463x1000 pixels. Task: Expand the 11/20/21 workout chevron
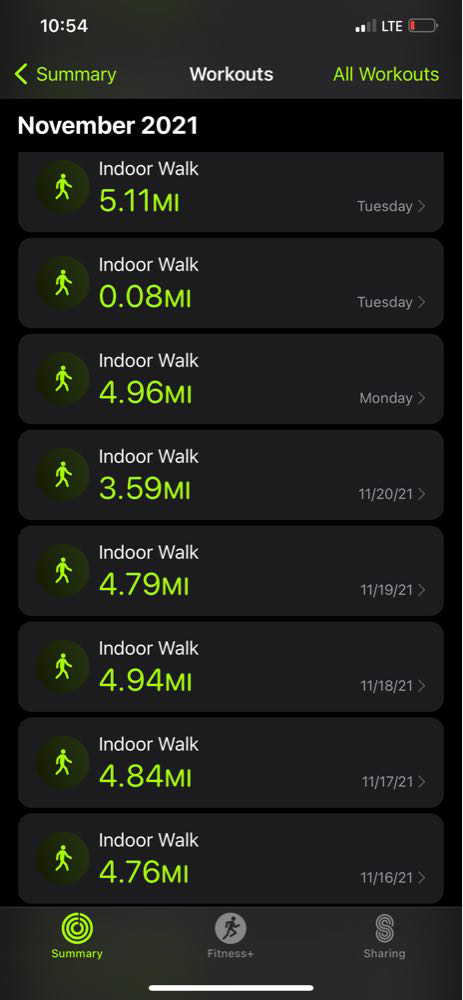click(x=422, y=494)
